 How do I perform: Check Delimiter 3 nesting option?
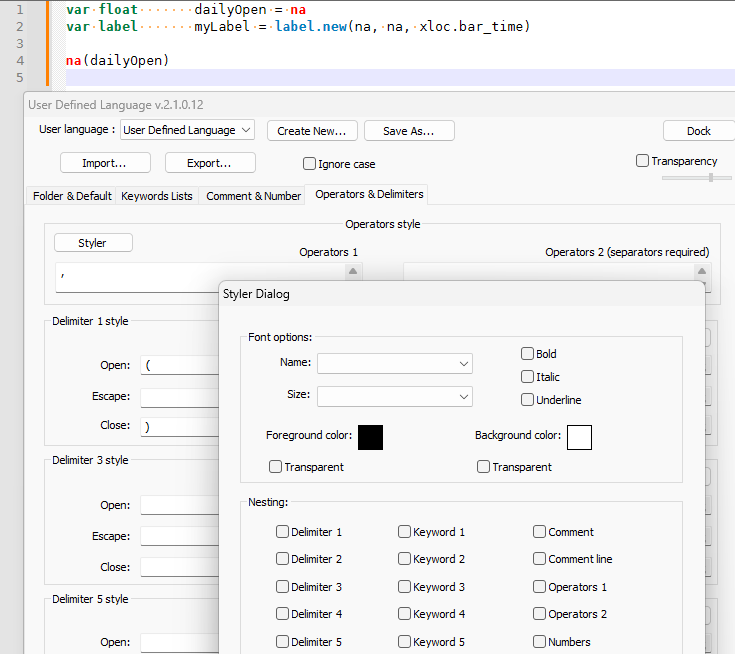coord(282,586)
